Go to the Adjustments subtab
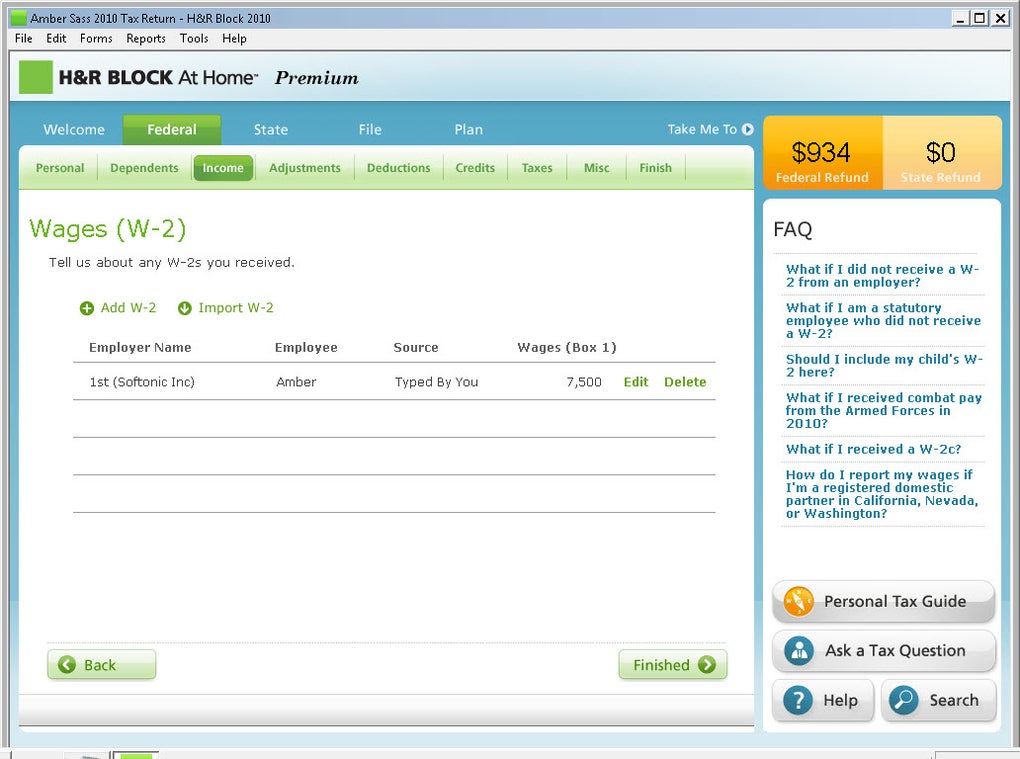 tap(304, 168)
